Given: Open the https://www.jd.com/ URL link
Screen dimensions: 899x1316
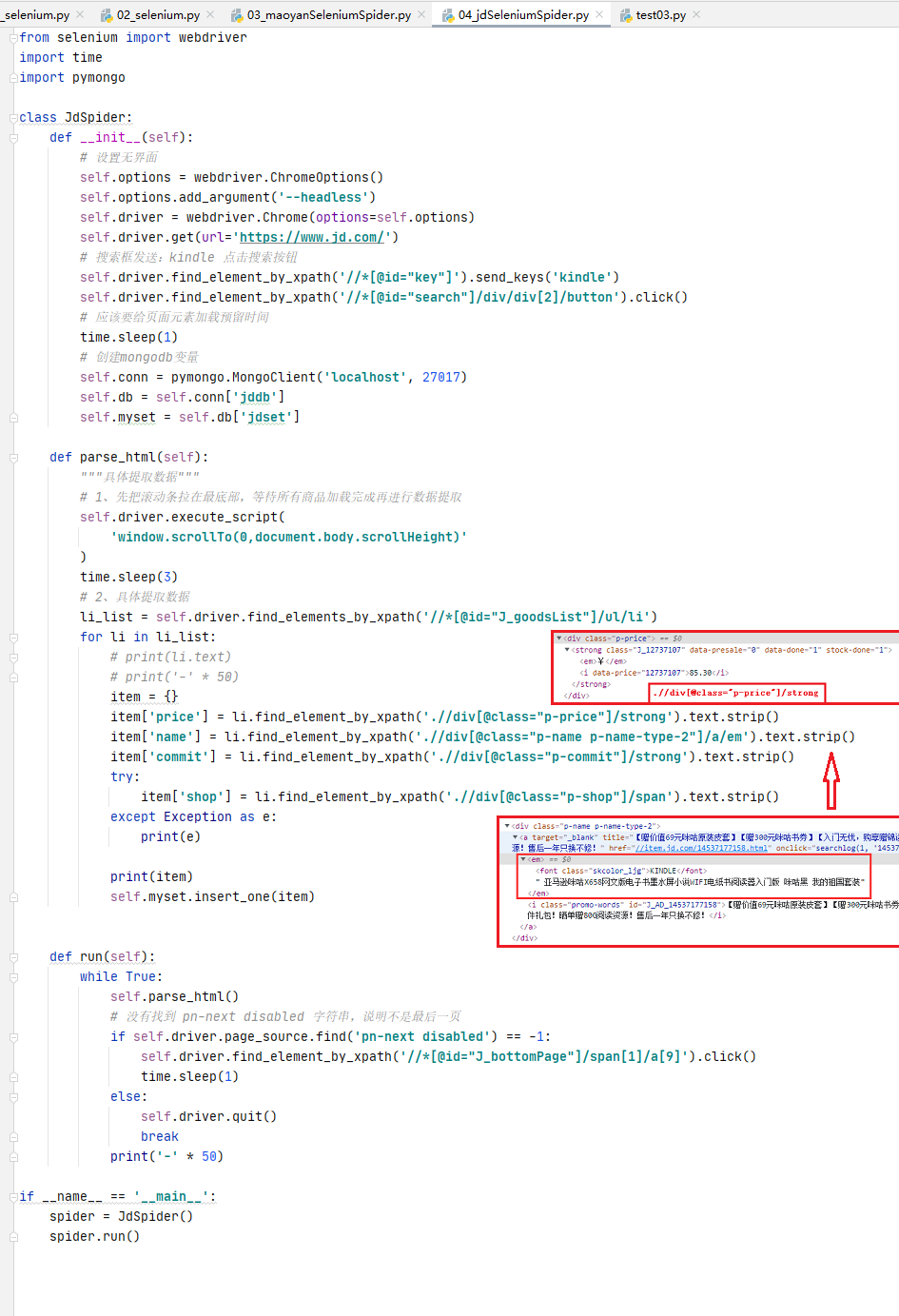Looking at the screenshot, I should coord(311,237).
